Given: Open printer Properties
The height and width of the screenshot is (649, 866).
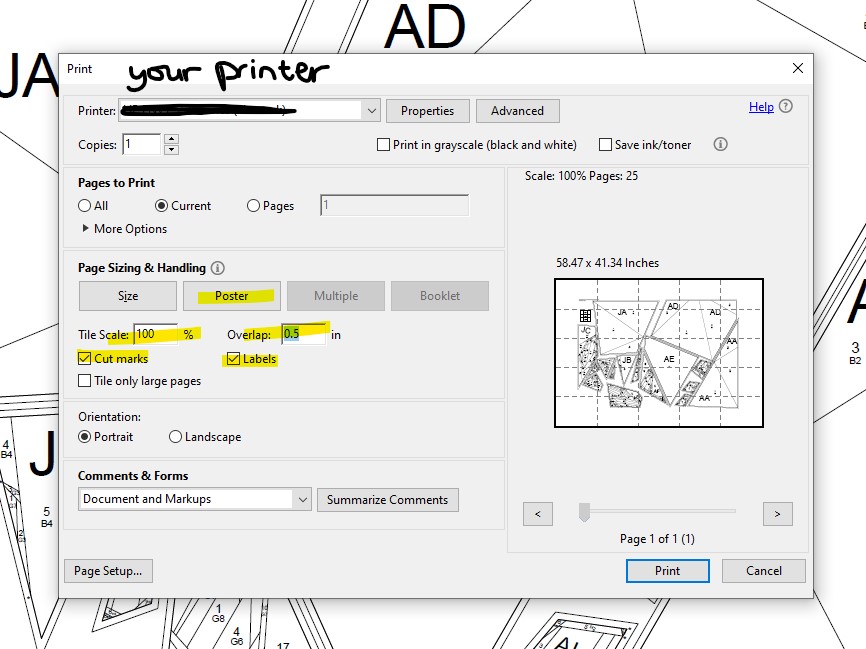Looking at the screenshot, I should coord(427,110).
